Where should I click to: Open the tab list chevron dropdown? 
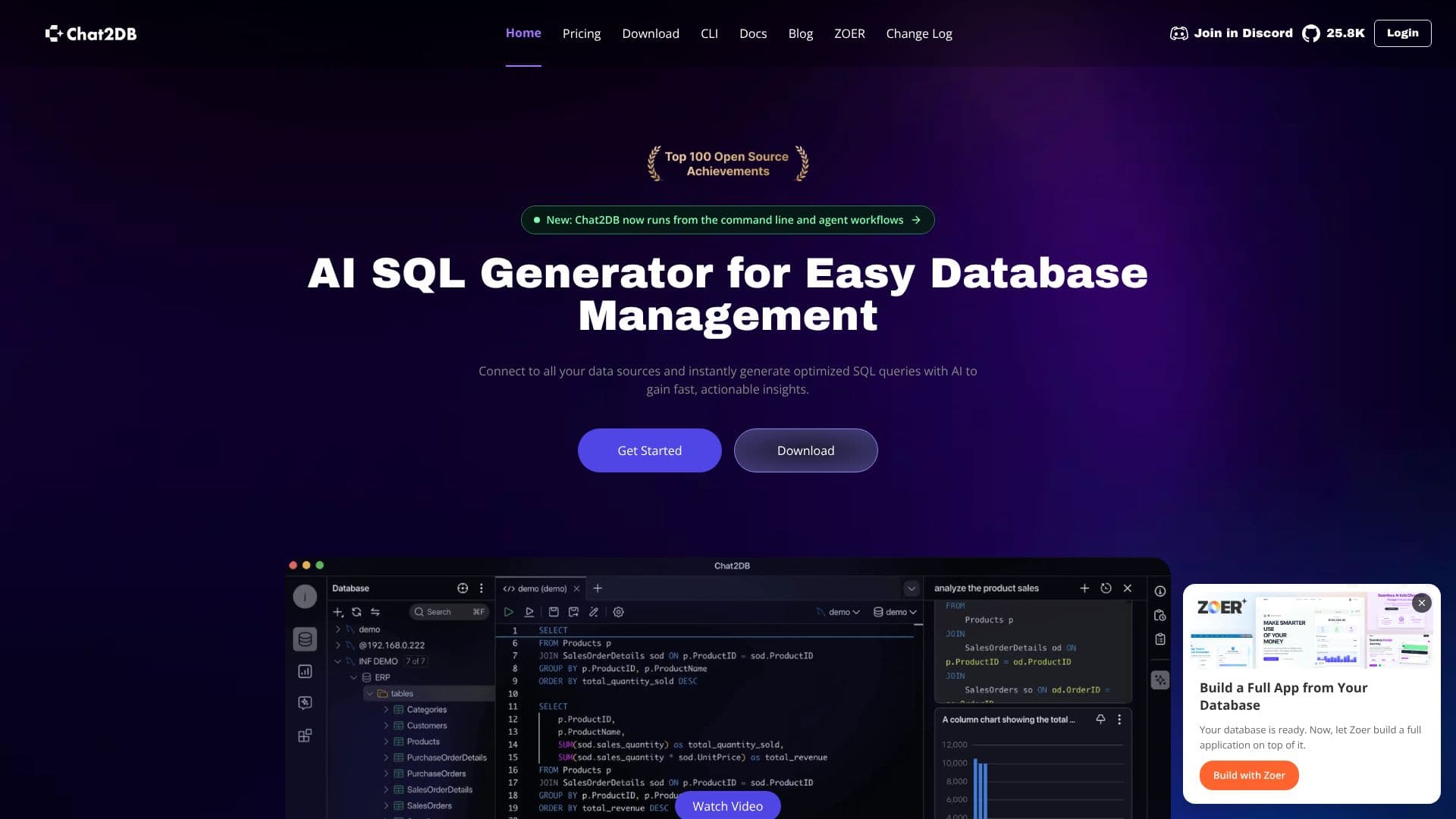click(912, 588)
